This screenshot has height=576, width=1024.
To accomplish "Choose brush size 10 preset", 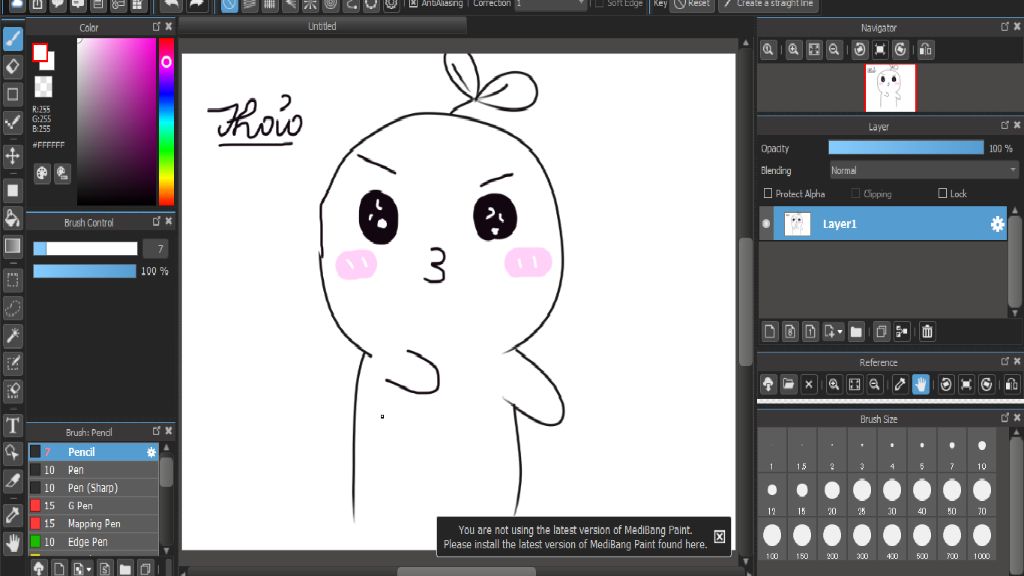I will tap(982, 452).
